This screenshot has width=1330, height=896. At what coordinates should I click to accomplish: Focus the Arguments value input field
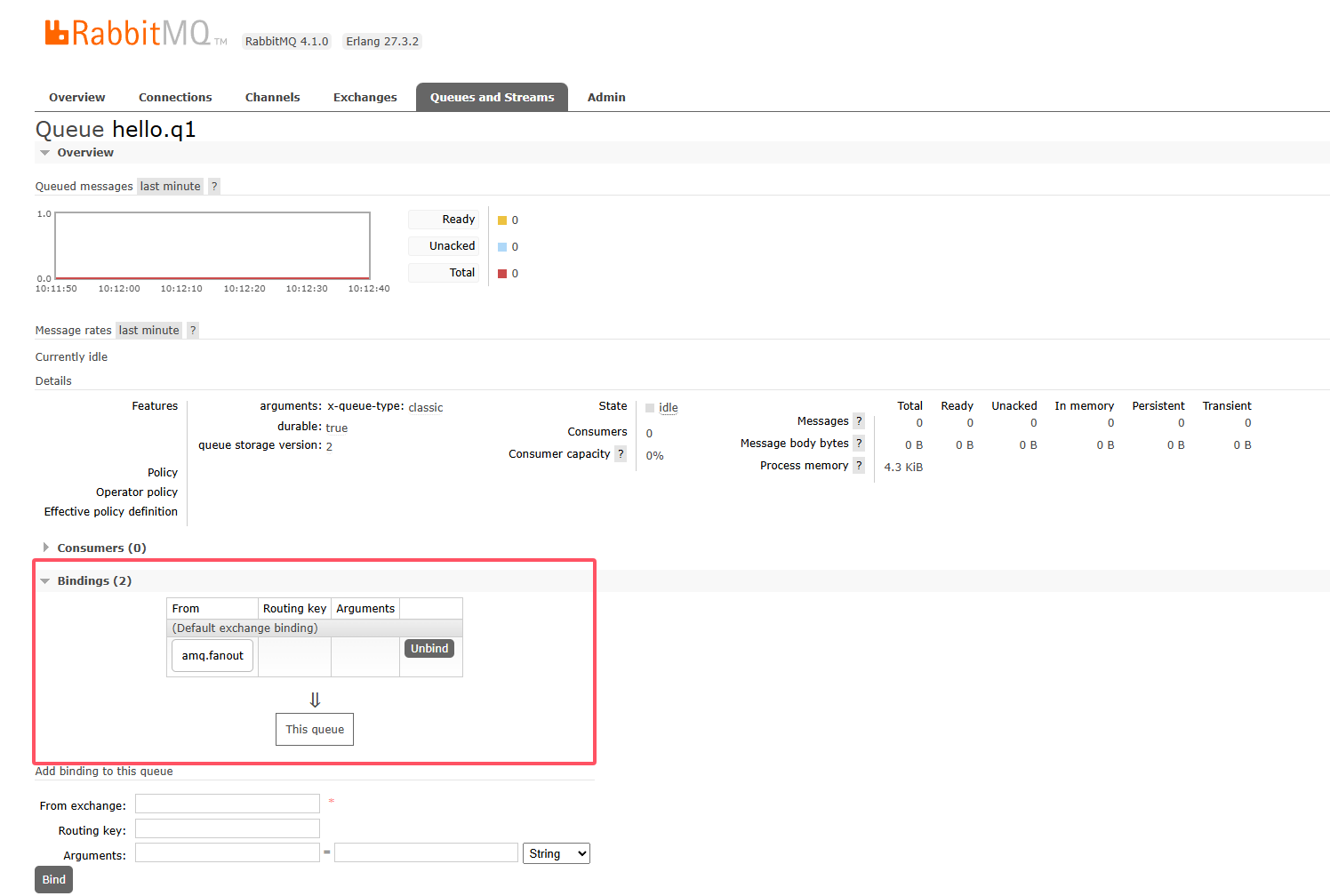pos(426,852)
